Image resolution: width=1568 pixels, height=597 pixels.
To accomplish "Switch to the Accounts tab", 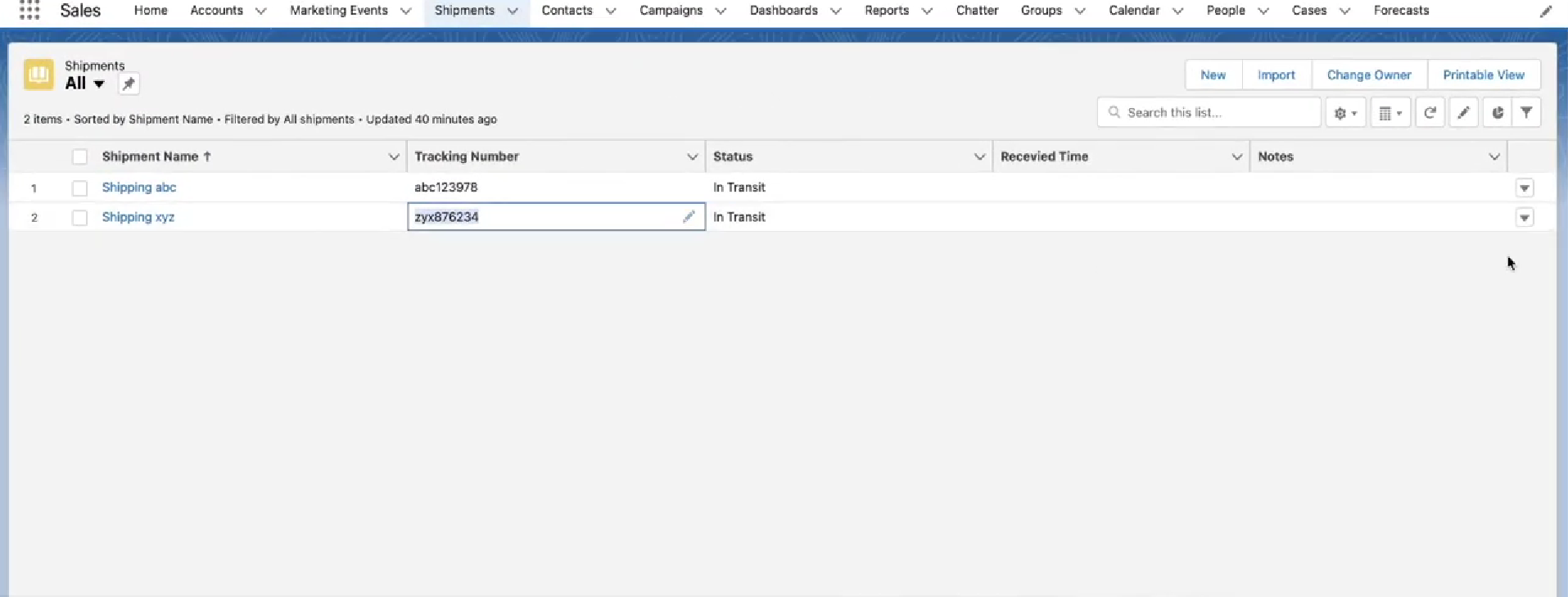I will click(216, 11).
